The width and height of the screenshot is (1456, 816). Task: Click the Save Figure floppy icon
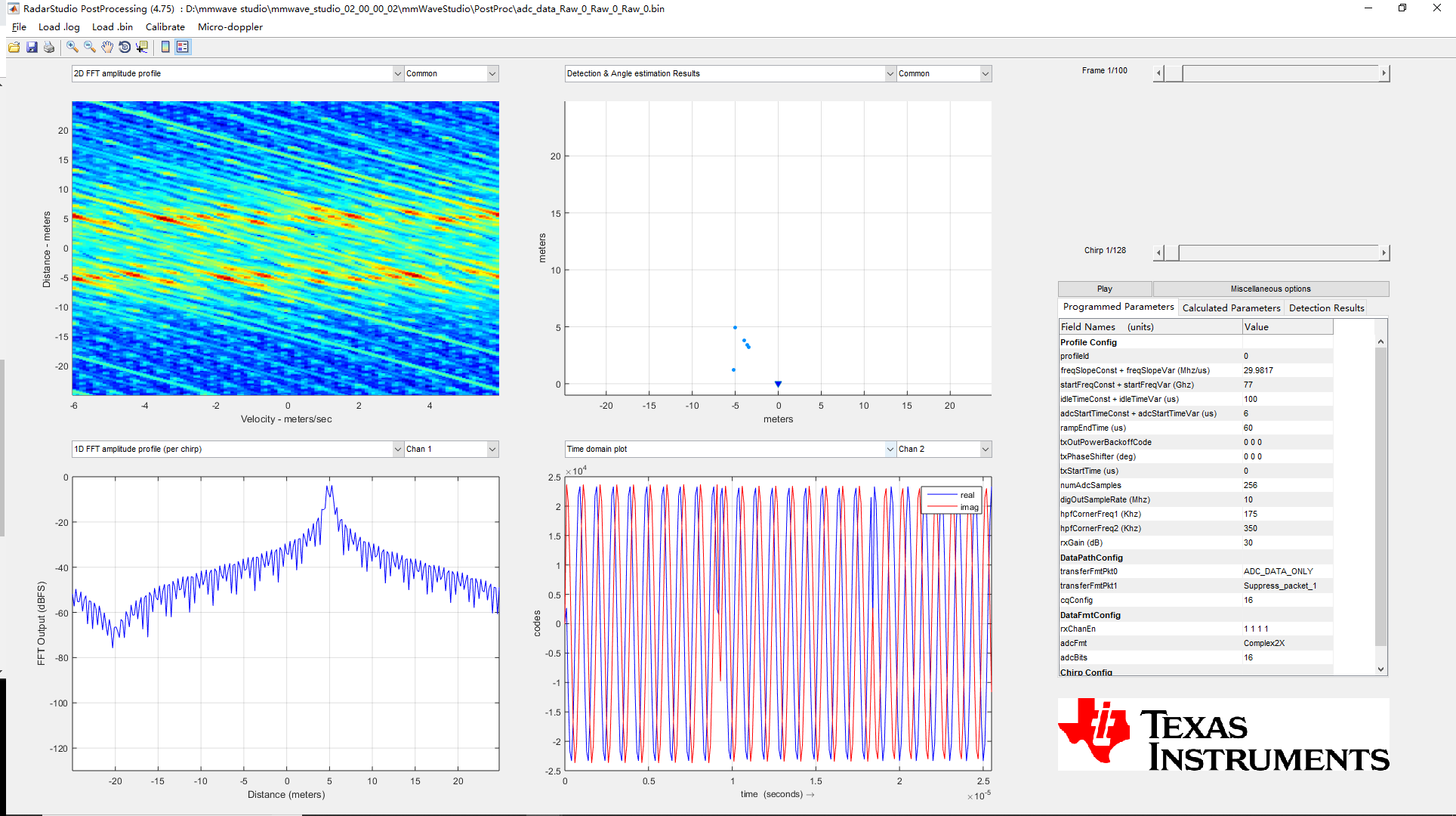click(x=32, y=47)
